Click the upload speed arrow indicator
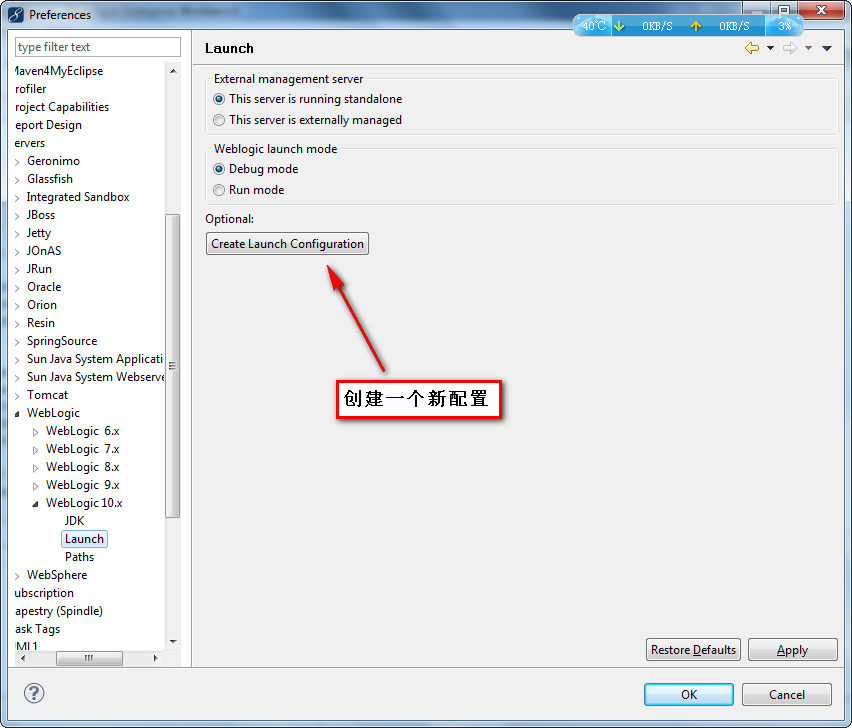The width and height of the screenshot is (852, 728). point(696,26)
